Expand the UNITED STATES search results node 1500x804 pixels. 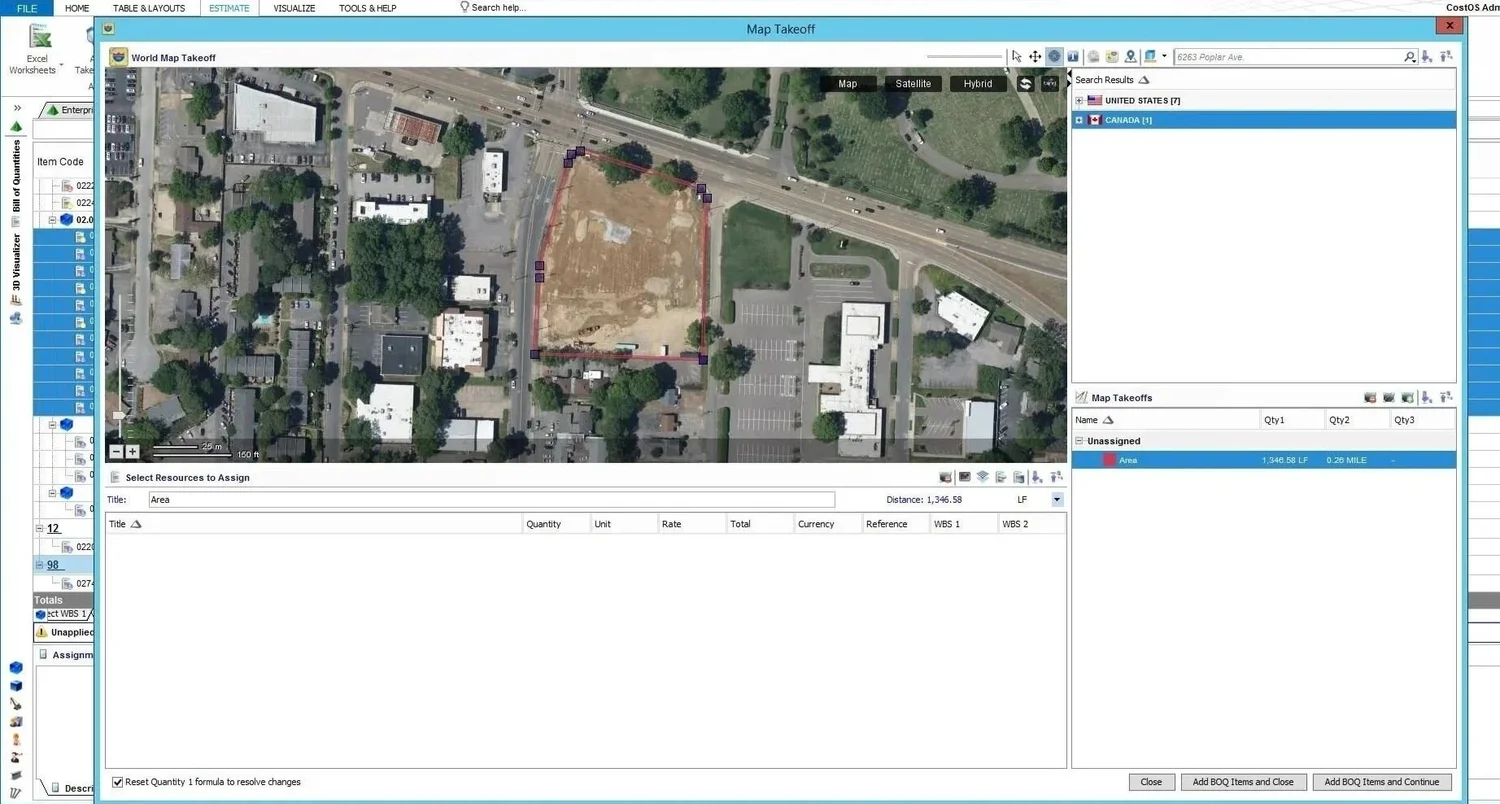point(1079,101)
